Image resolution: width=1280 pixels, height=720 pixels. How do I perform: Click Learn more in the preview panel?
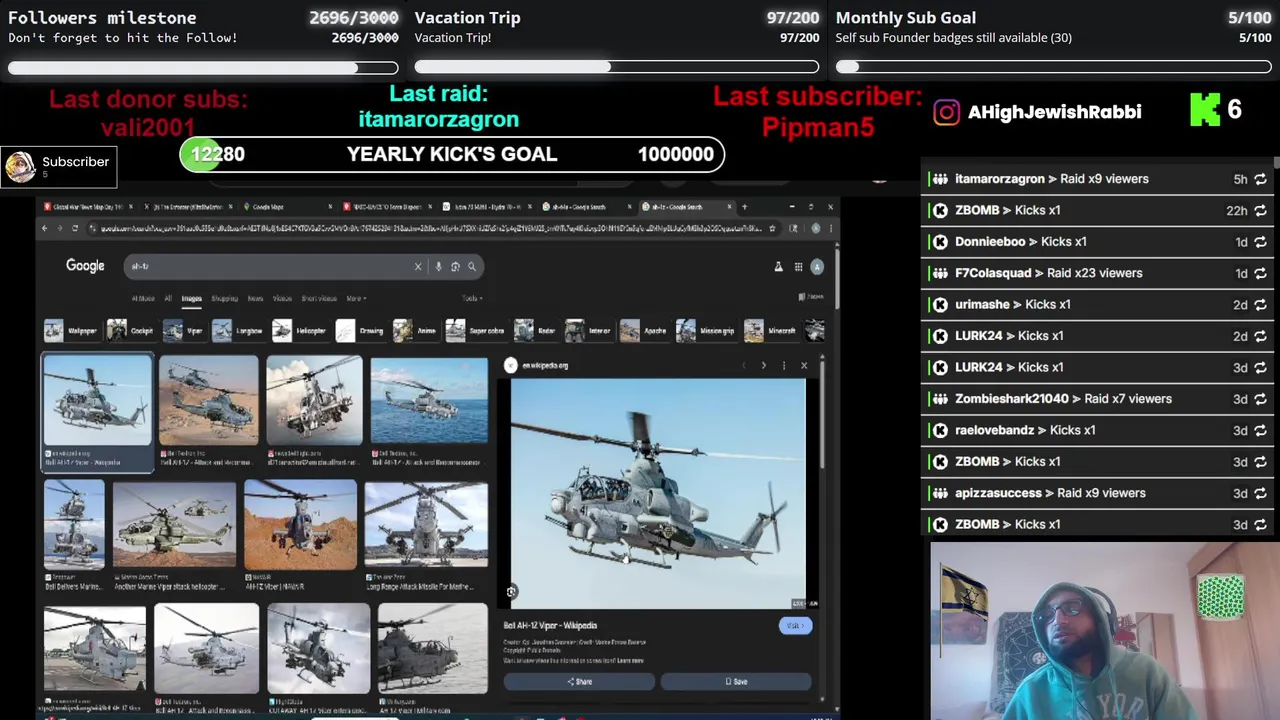(630, 661)
